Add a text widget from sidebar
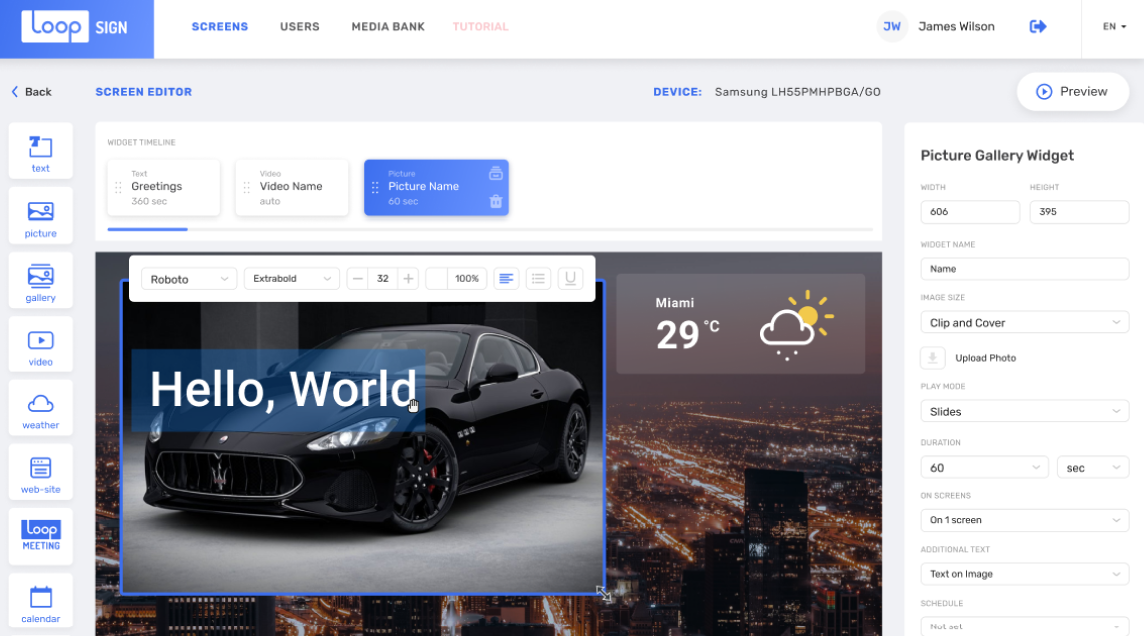The width and height of the screenshot is (1144, 636). click(40, 151)
